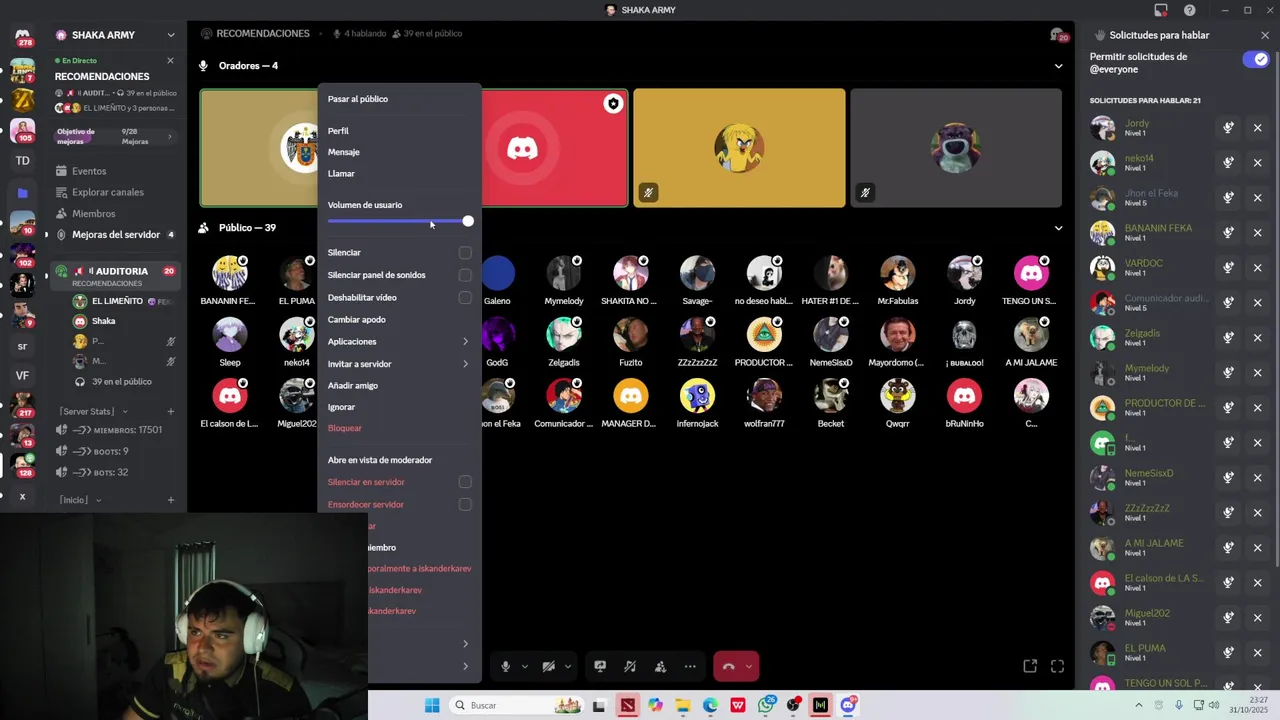Accept Zelgadis's request to speak
The width and height of the screenshot is (1280, 720).
(1228, 338)
